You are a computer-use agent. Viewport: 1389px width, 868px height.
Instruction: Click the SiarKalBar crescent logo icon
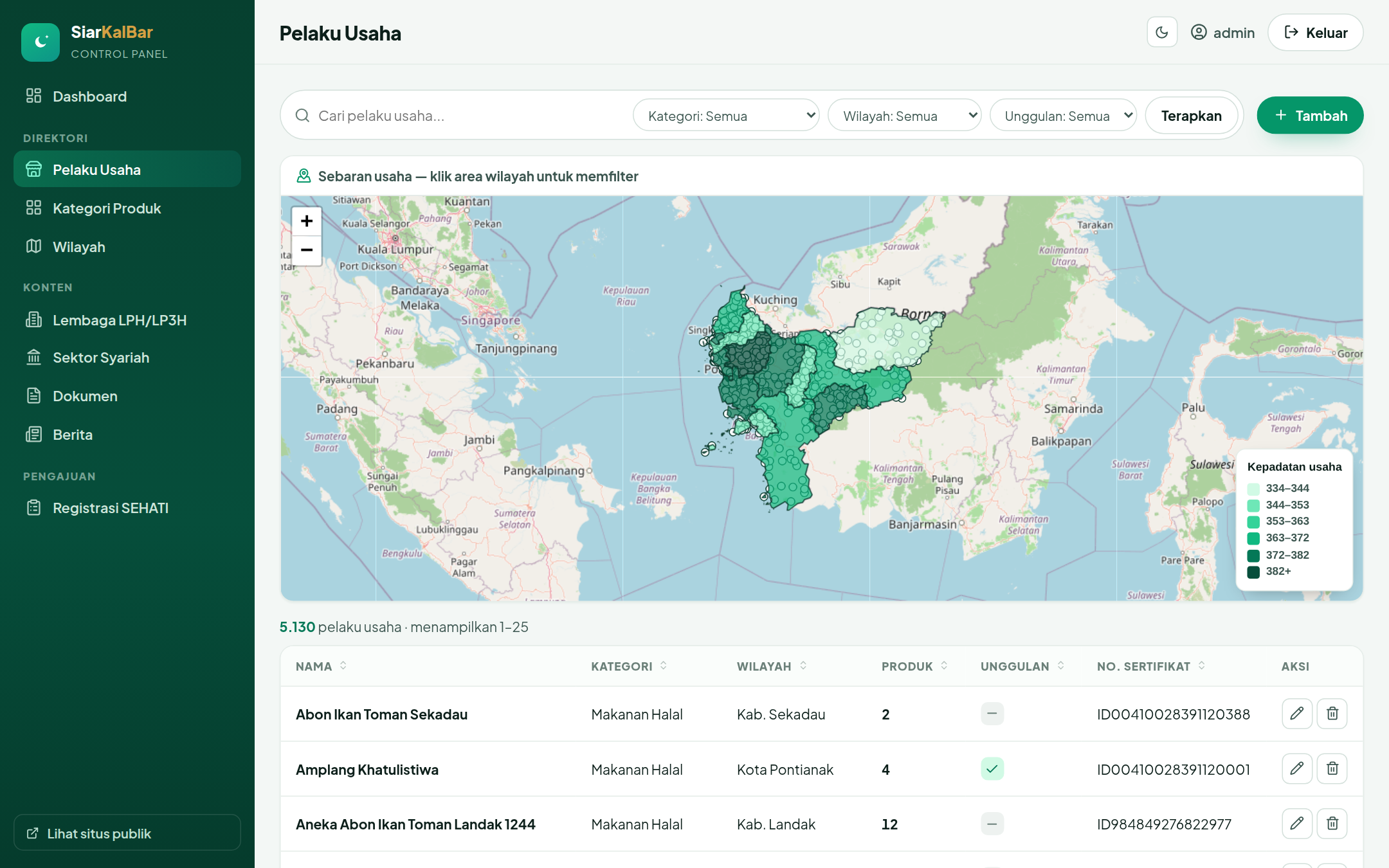(41, 42)
